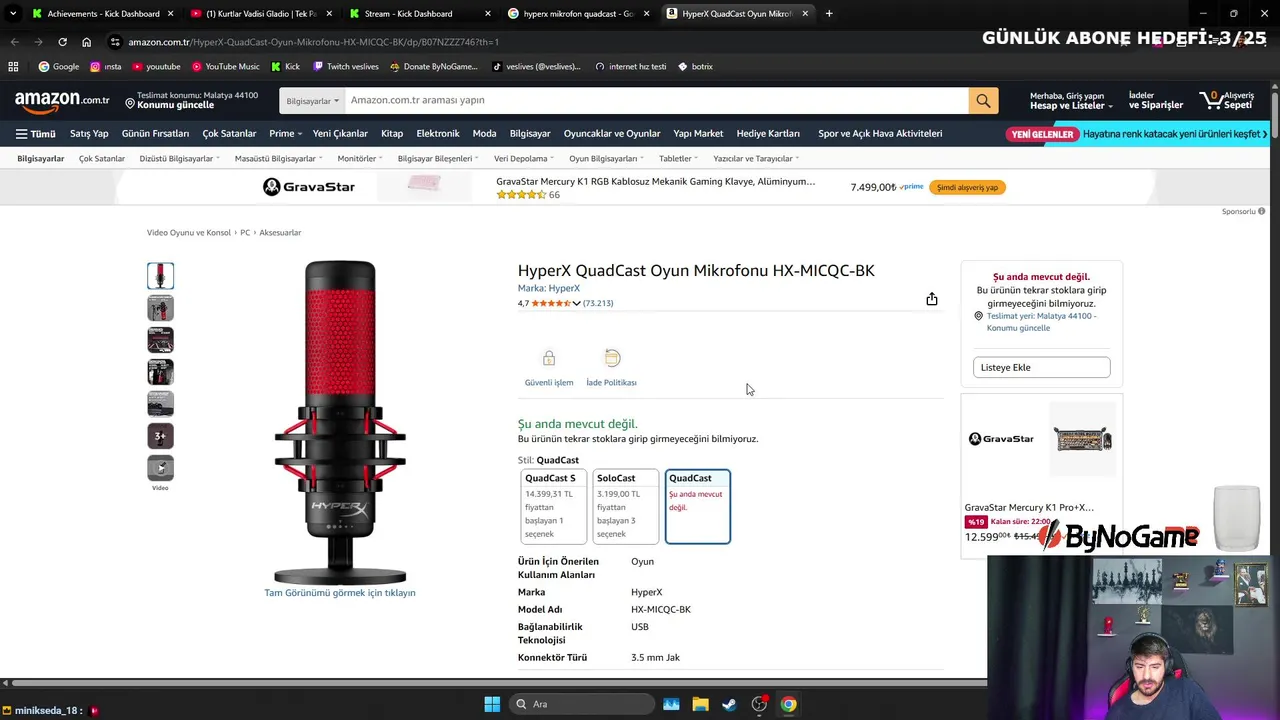Switch to hyperx mikrofon quadcast Google tab
The image size is (1280, 720).
pyautogui.click(x=579, y=13)
